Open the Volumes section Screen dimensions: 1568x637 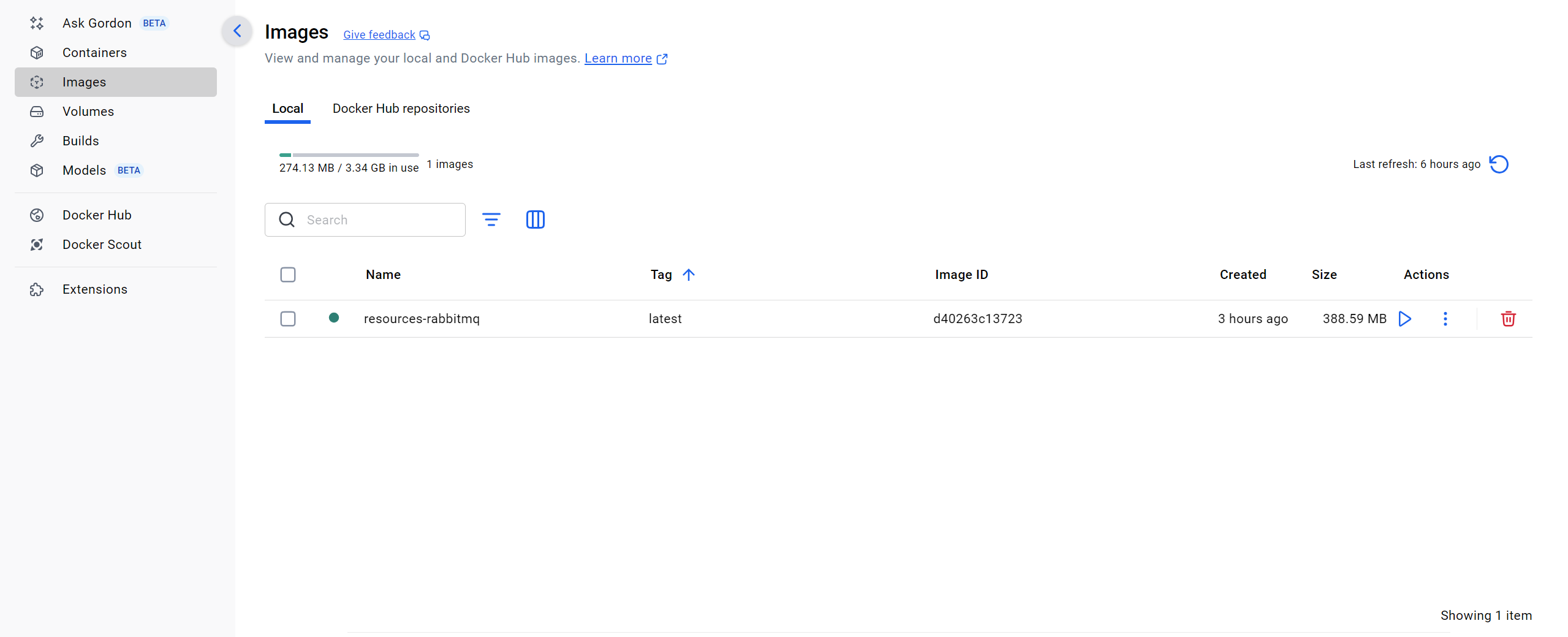point(116,112)
